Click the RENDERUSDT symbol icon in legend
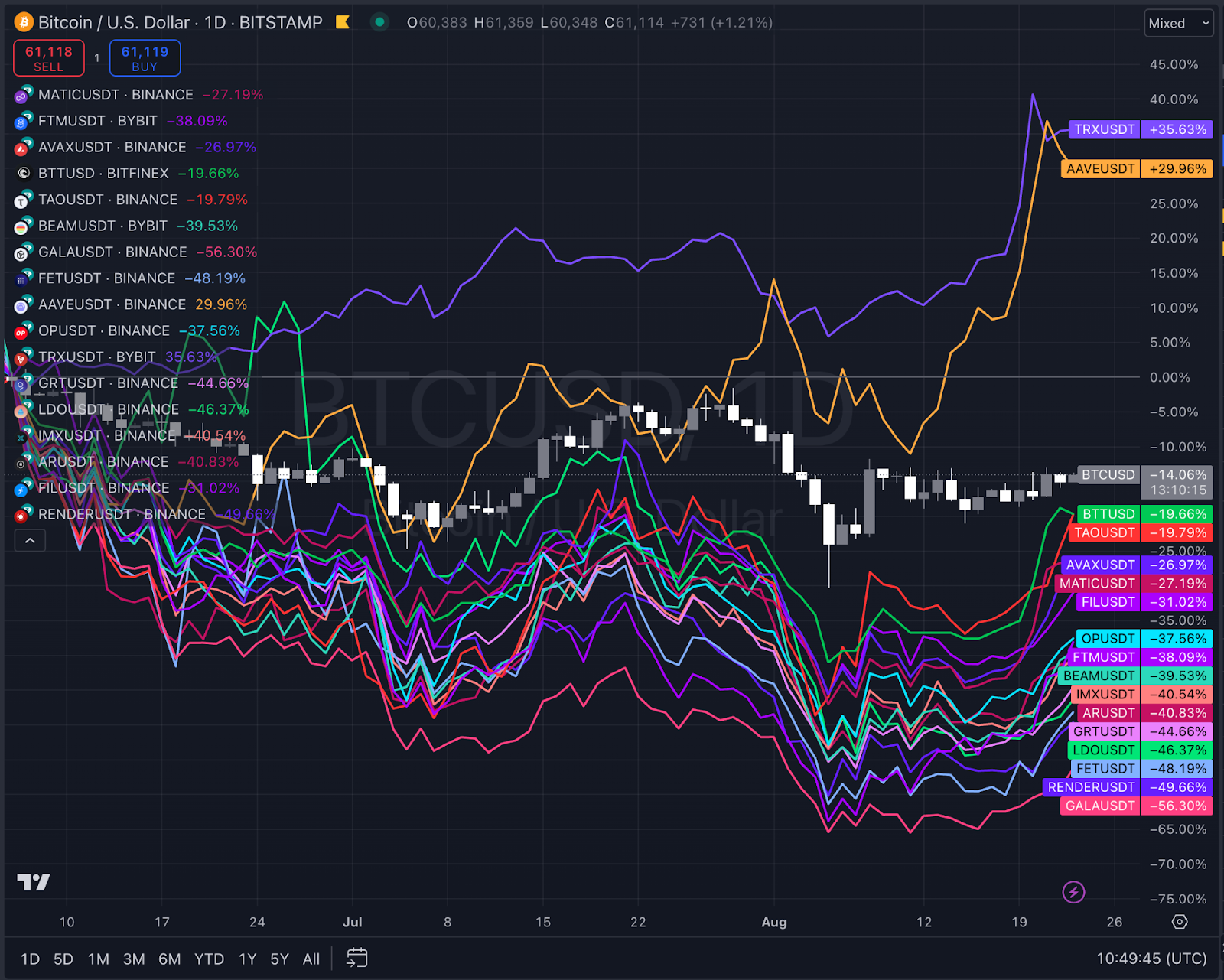1224x980 pixels. pos(23,514)
